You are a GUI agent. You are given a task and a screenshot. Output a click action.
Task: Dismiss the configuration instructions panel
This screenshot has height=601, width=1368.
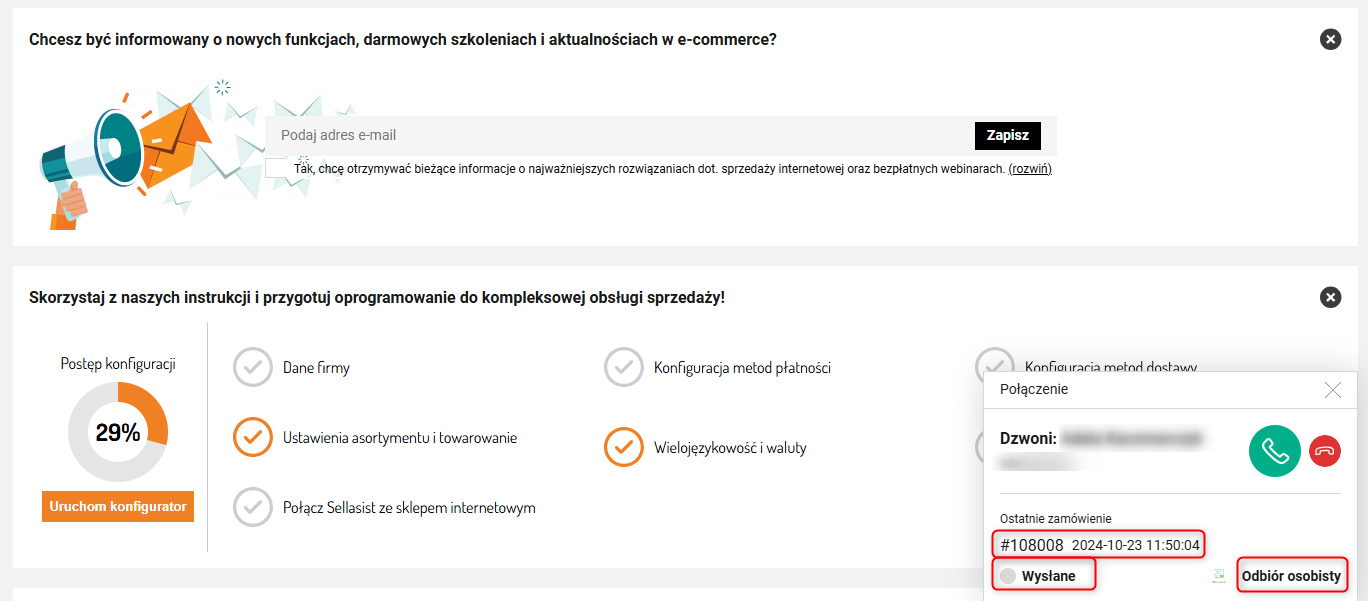coord(1330,297)
